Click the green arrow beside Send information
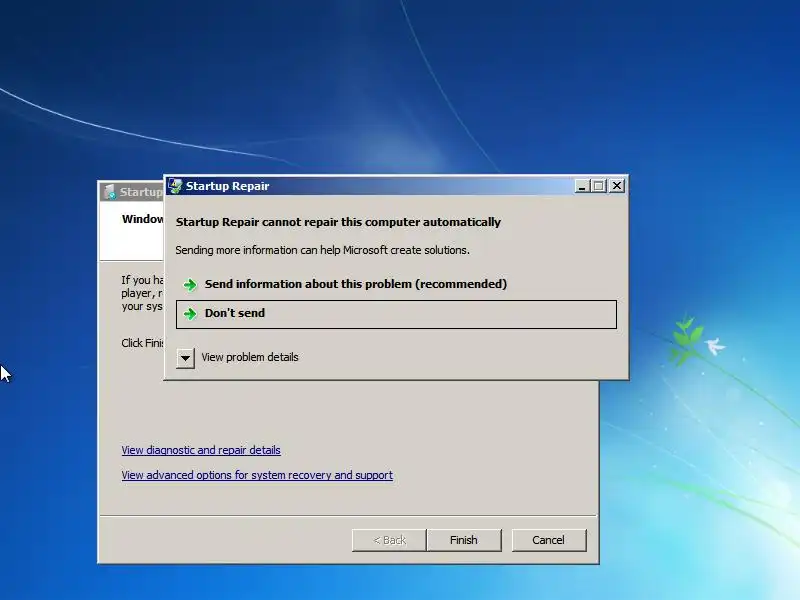Viewport: 800px width, 600px height. click(x=190, y=285)
